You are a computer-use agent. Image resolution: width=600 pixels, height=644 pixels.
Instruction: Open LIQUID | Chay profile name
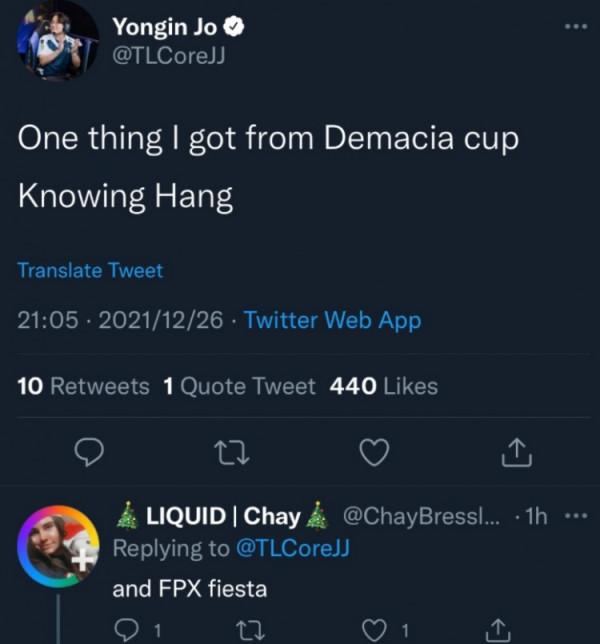[x=223, y=516]
